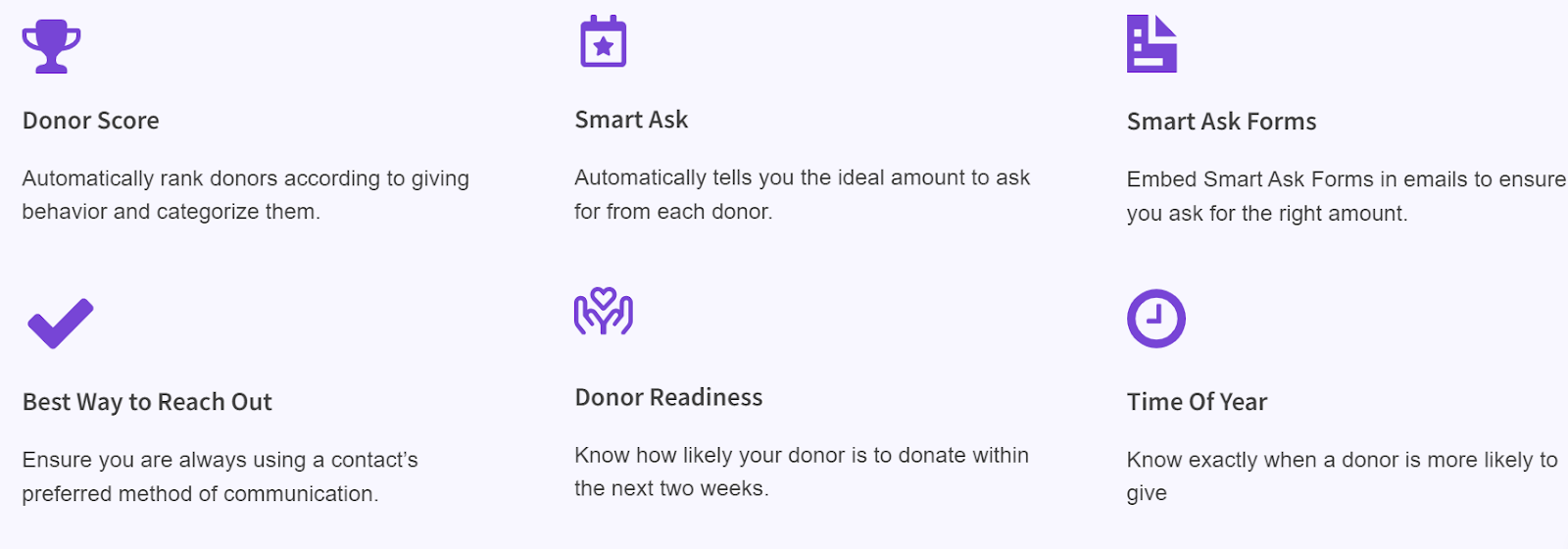Select the hands holding heart icon

[603, 311]
